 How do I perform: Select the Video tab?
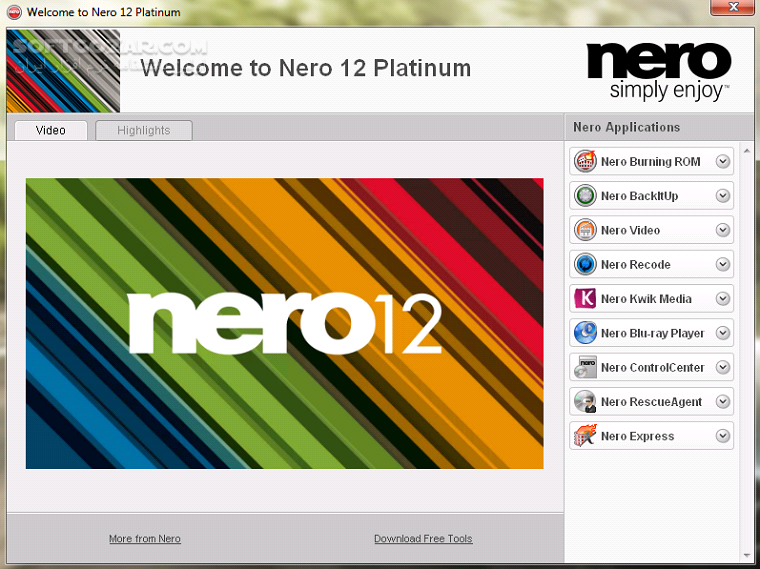(51, 130)
